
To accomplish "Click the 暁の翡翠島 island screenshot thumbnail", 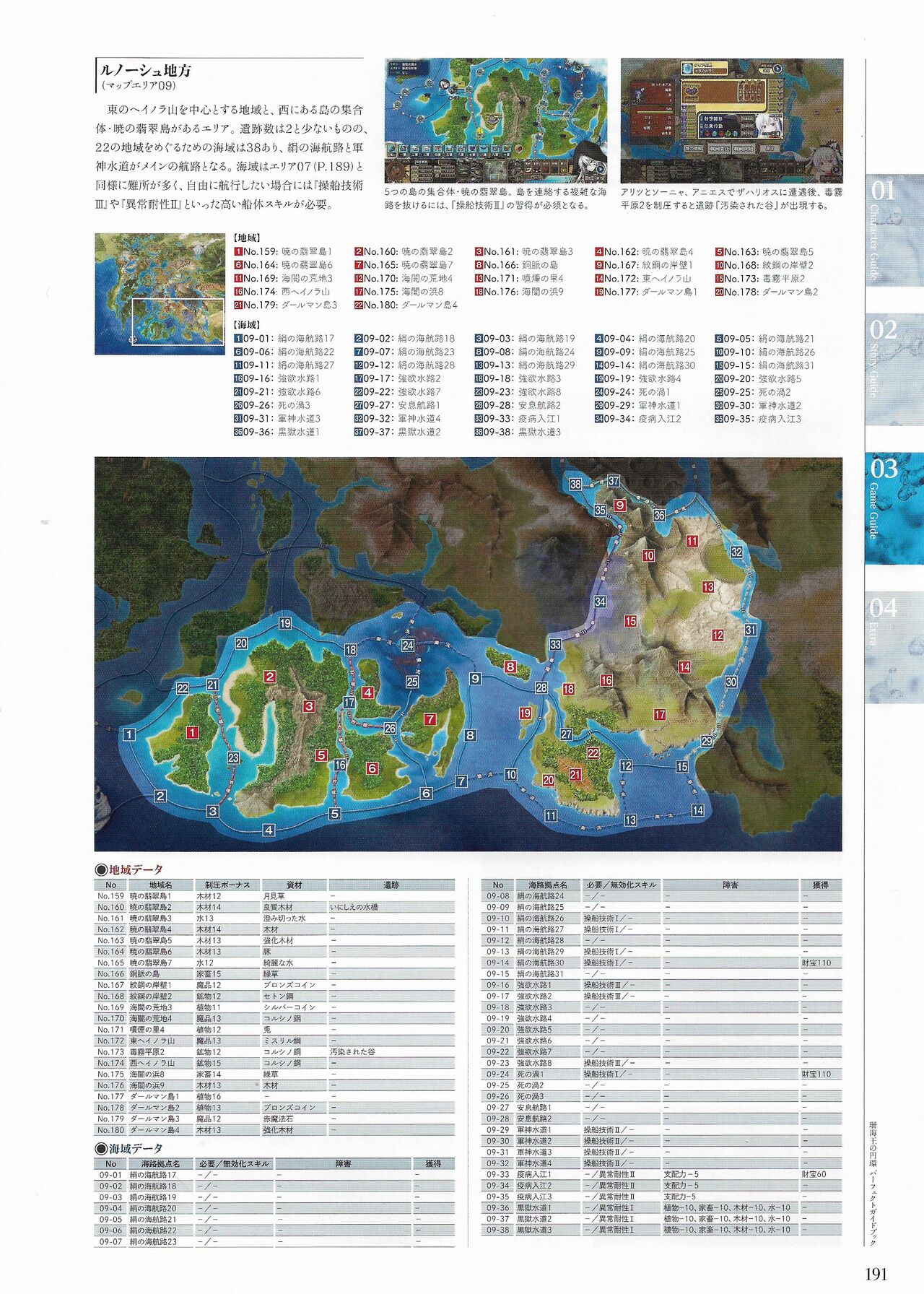I will (x=496, y=121).
